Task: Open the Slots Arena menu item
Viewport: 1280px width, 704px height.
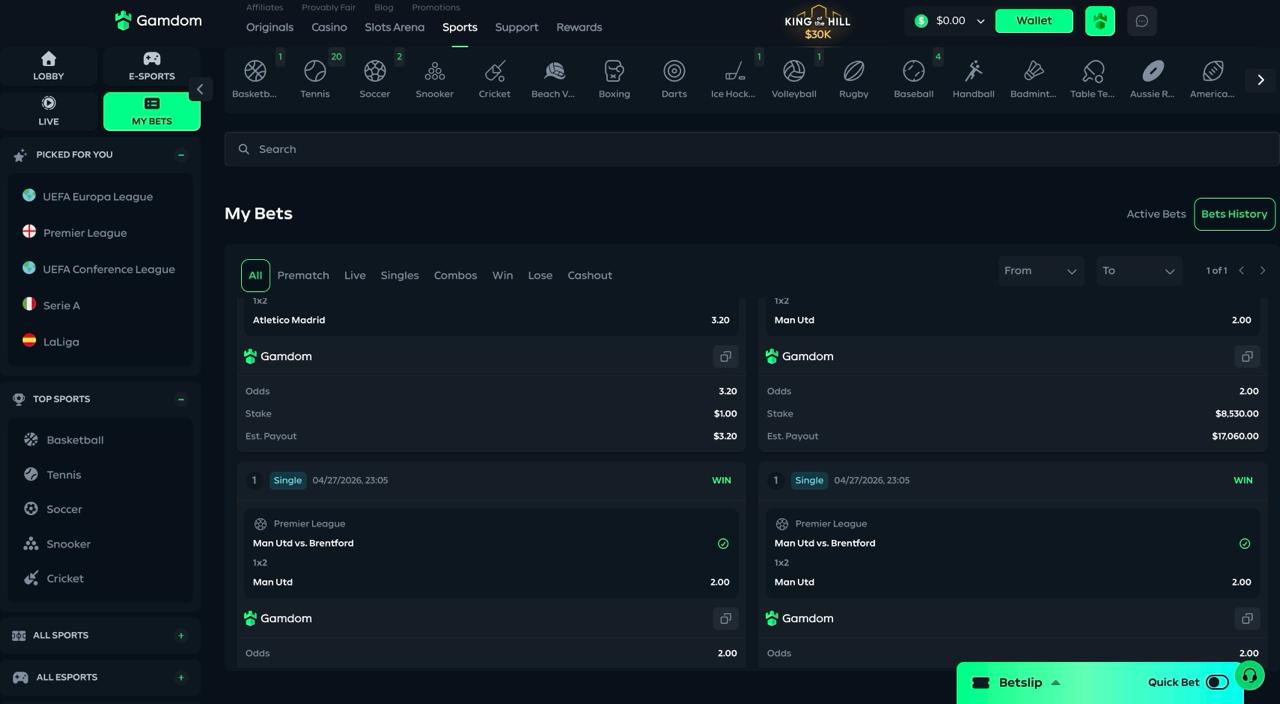Action: [394, 27]
